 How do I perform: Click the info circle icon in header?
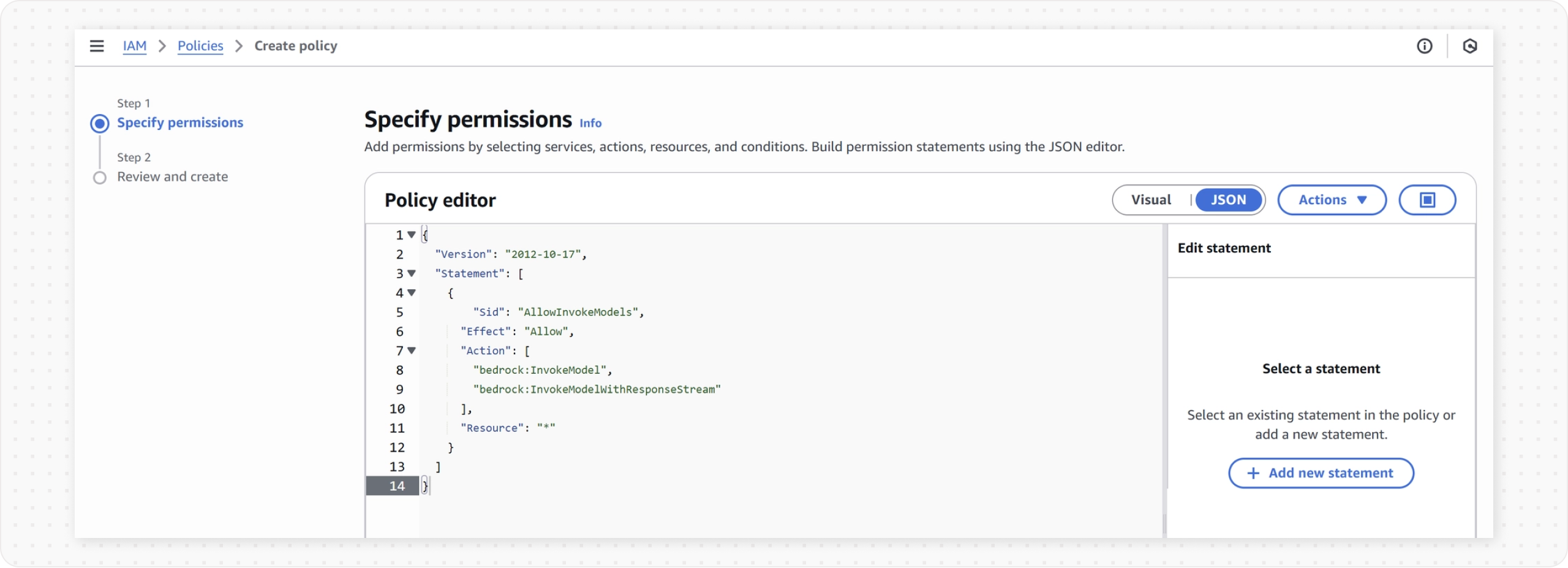tap(1424, 46)
